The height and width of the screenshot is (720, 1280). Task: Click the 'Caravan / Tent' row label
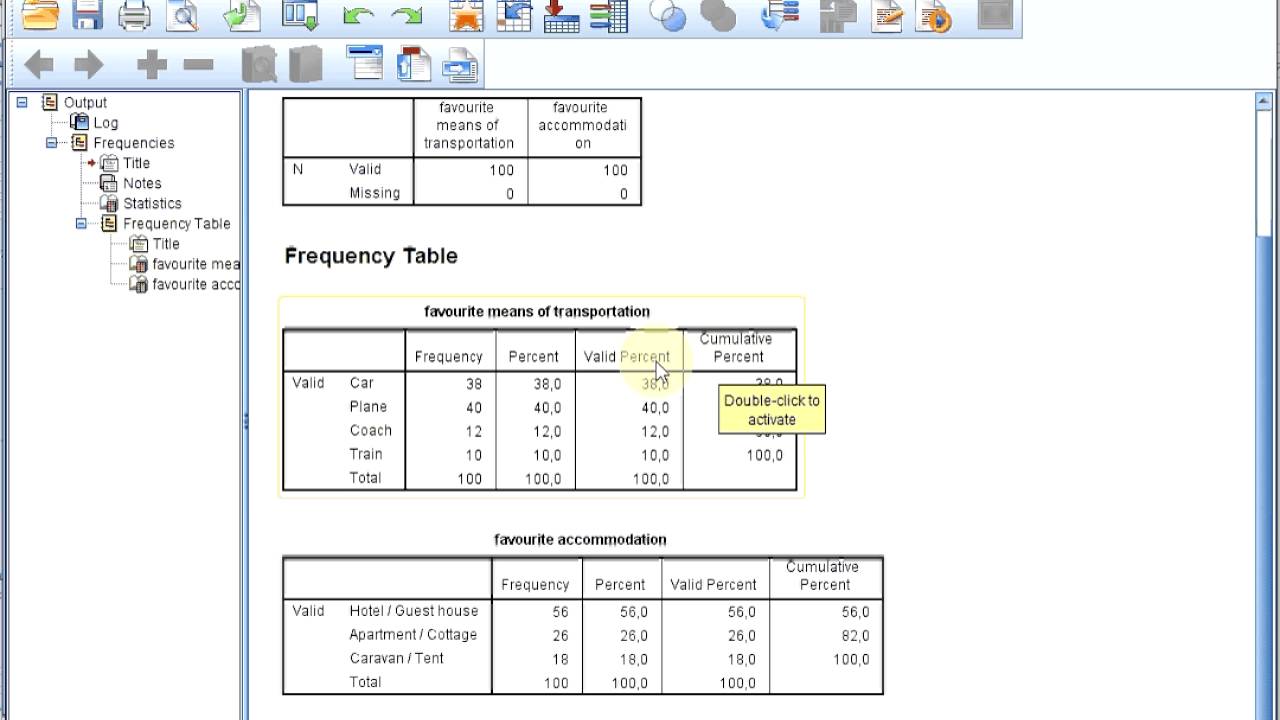[396, 659]
